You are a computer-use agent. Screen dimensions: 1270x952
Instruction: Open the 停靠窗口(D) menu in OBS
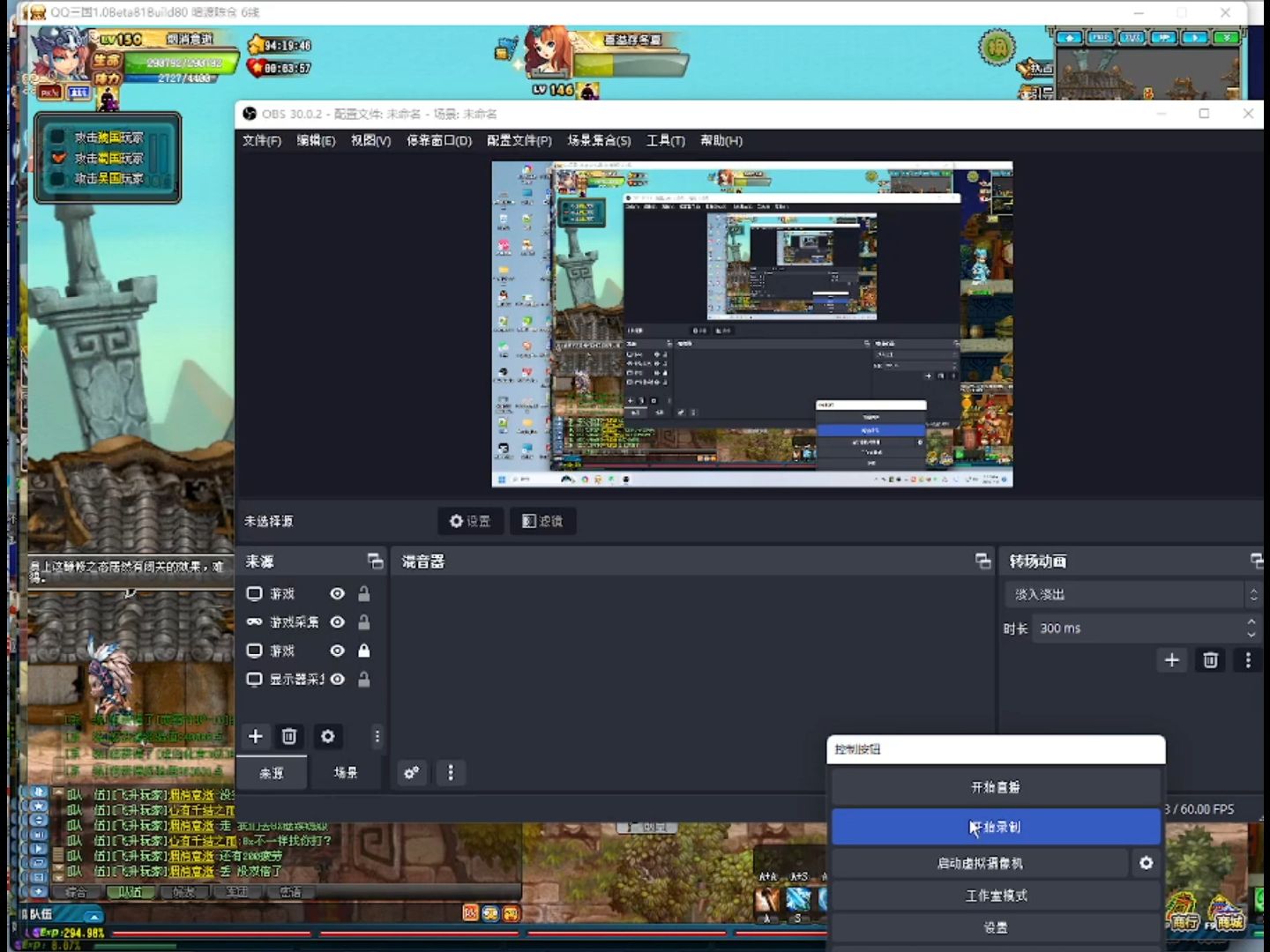(439, 141)
